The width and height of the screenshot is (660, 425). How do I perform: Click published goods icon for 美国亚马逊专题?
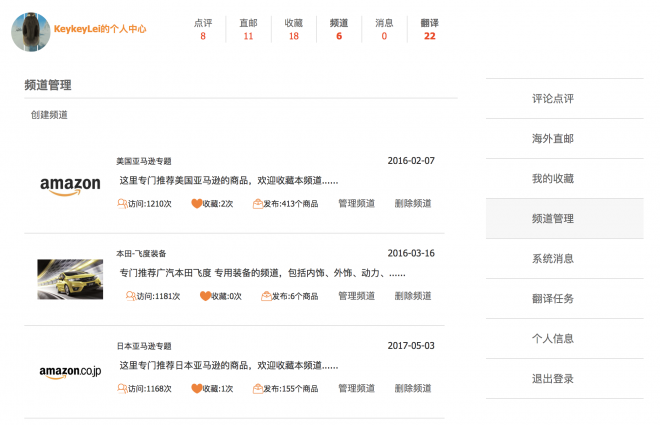(x=259, y=204)
